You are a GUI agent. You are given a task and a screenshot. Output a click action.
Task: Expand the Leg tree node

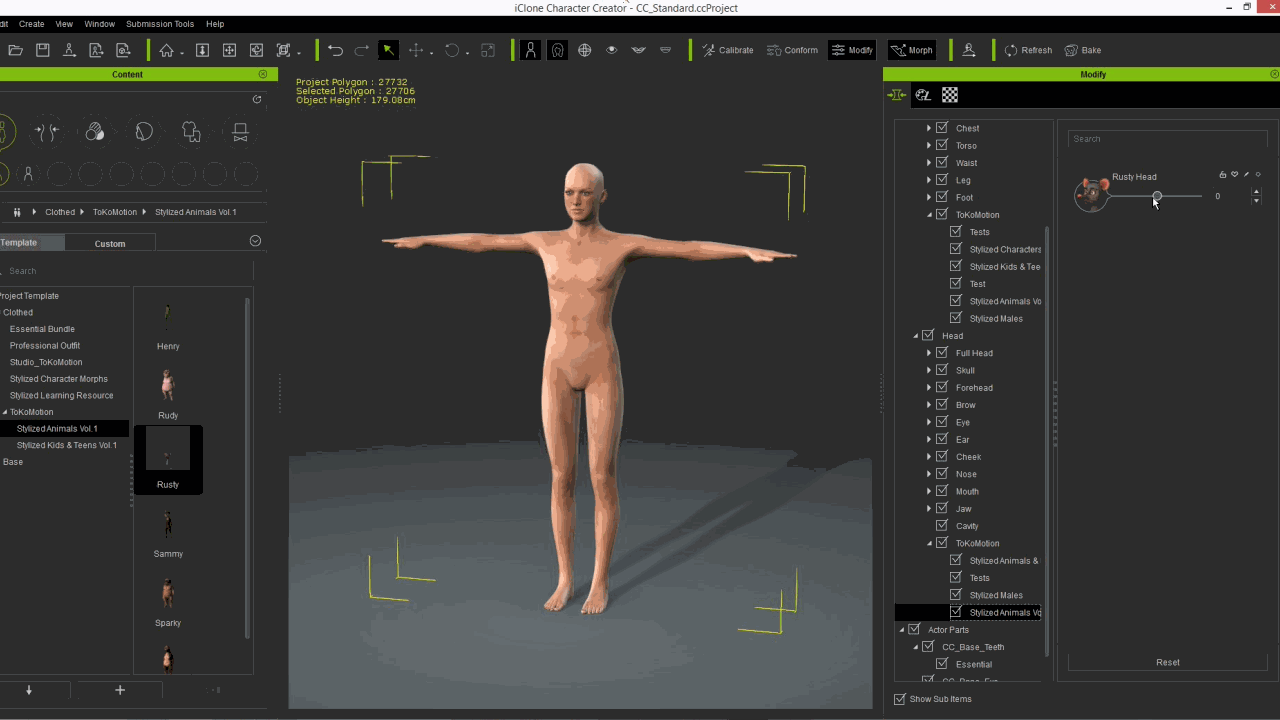pyautogui.click(x=929, y=180)
